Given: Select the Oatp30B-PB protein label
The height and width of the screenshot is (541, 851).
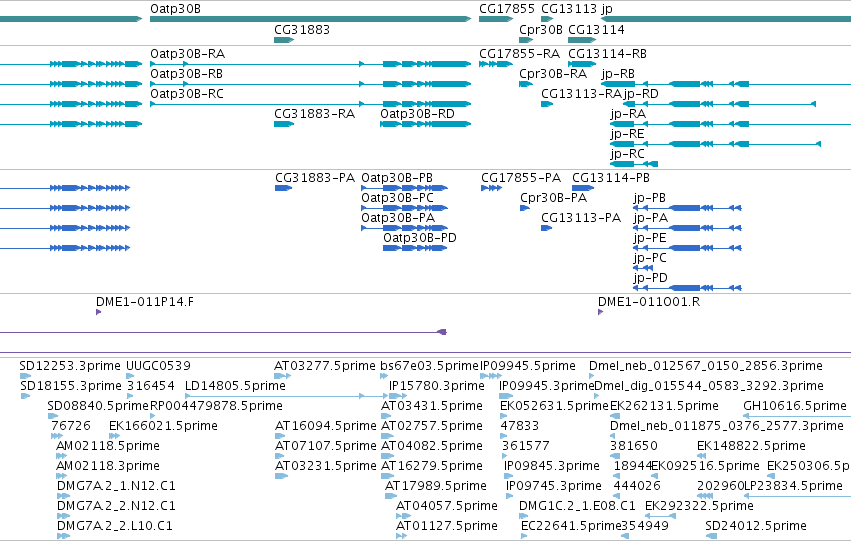Looking at the screenshot, I should 397,178.
